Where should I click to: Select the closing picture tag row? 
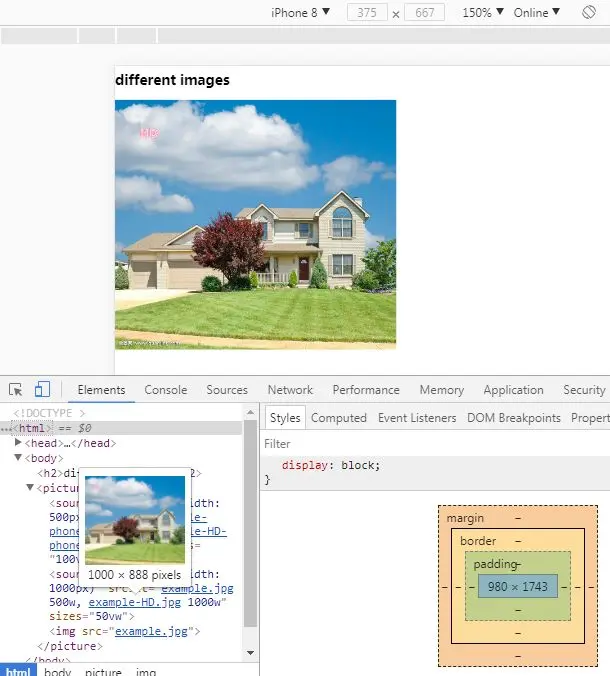tap(70, 646)
